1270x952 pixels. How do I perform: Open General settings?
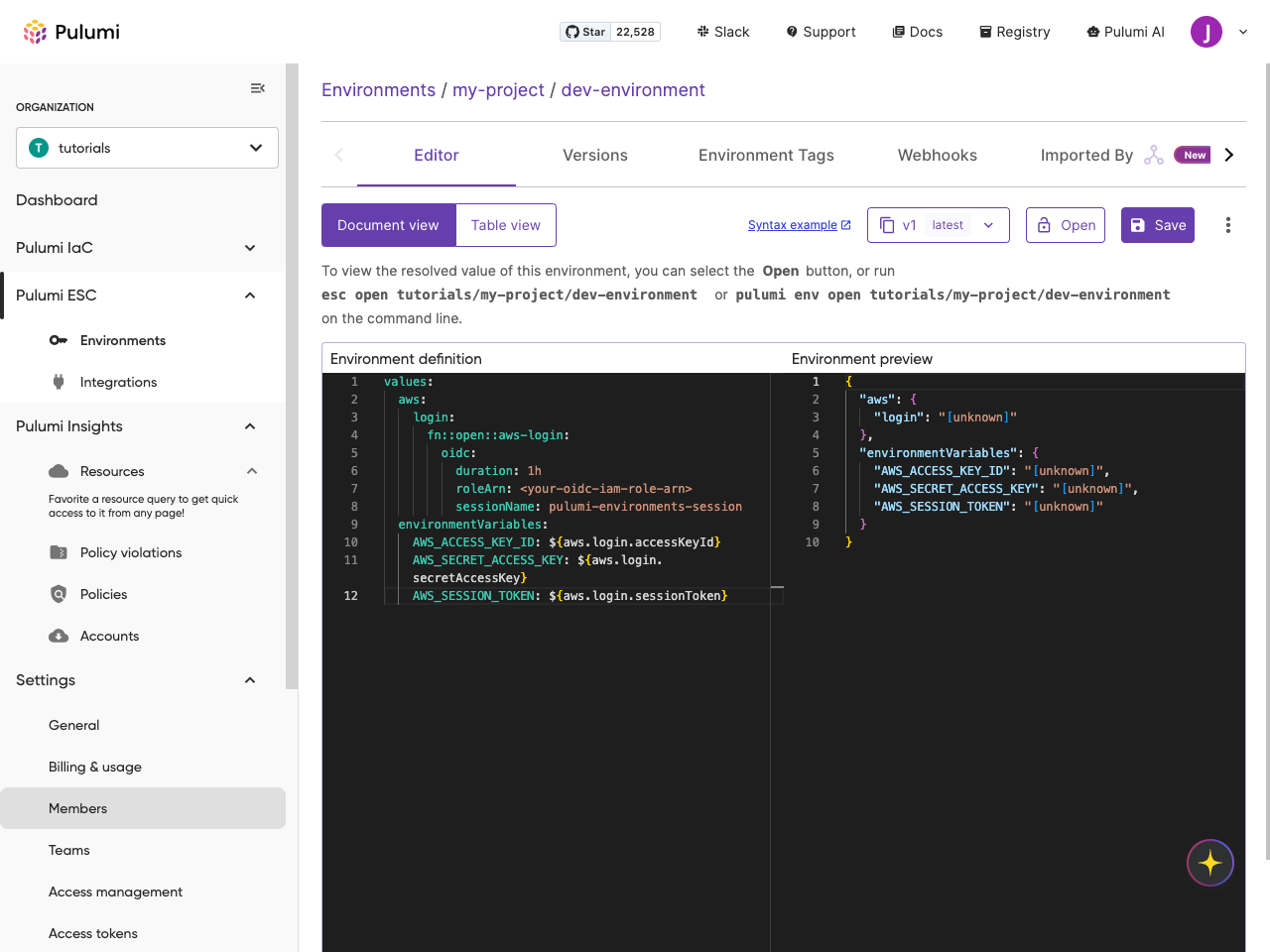pos(74,725)
